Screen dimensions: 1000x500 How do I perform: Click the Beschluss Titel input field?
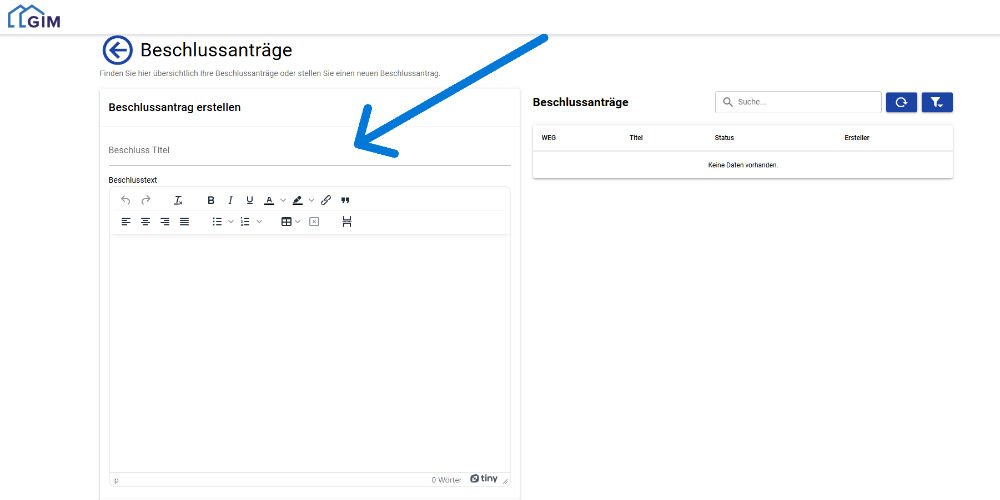point(309,150)
